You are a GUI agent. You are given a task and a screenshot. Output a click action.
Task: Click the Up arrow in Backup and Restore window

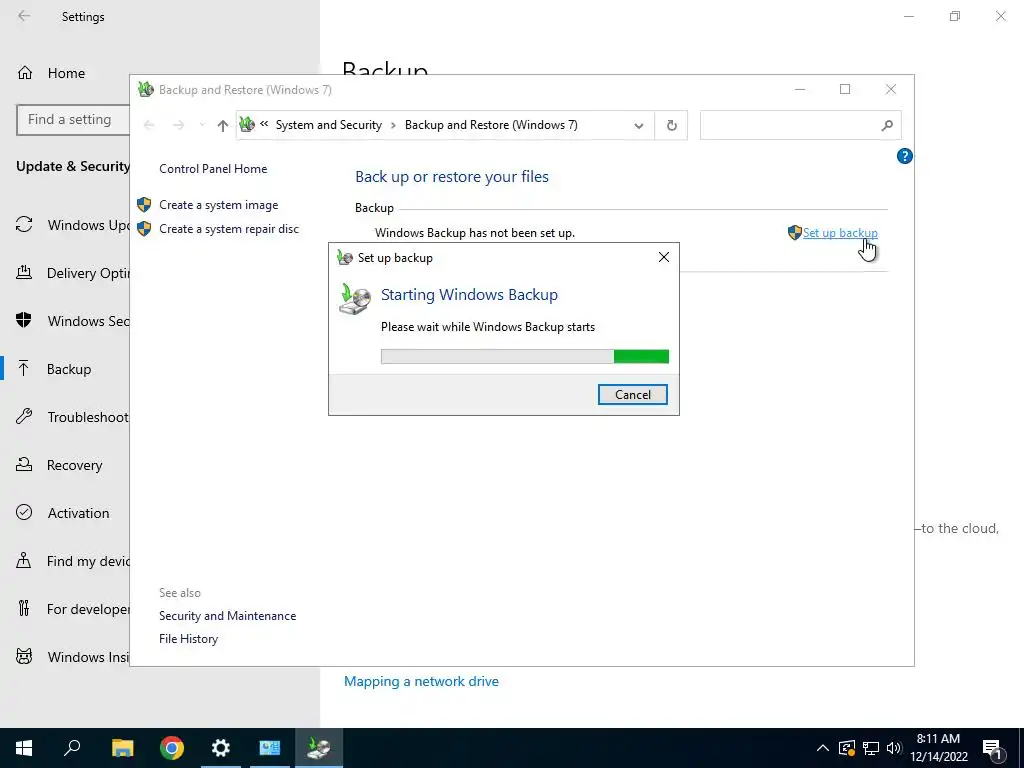[x=223, y=125]
